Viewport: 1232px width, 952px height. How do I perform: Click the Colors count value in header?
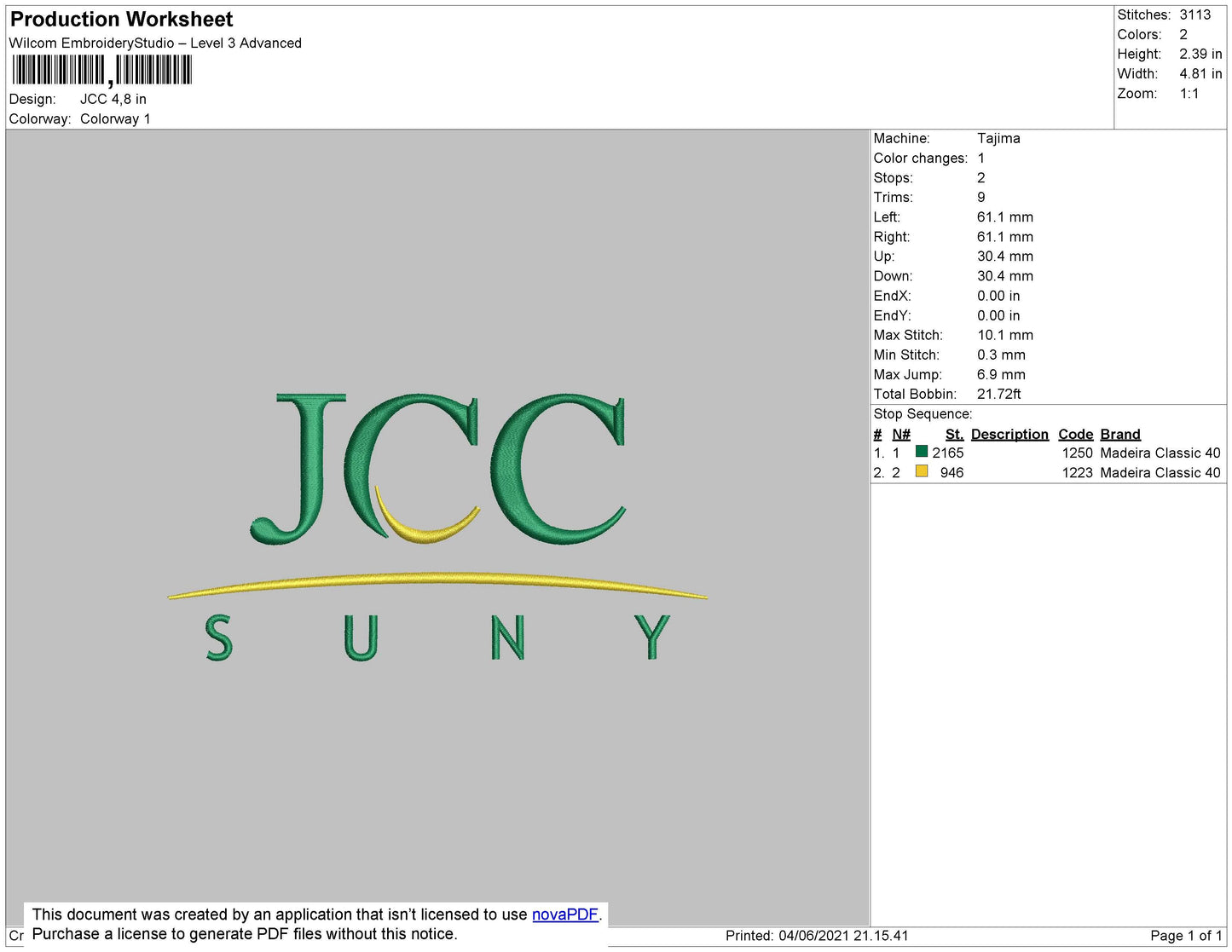[x=1183, y=34]
